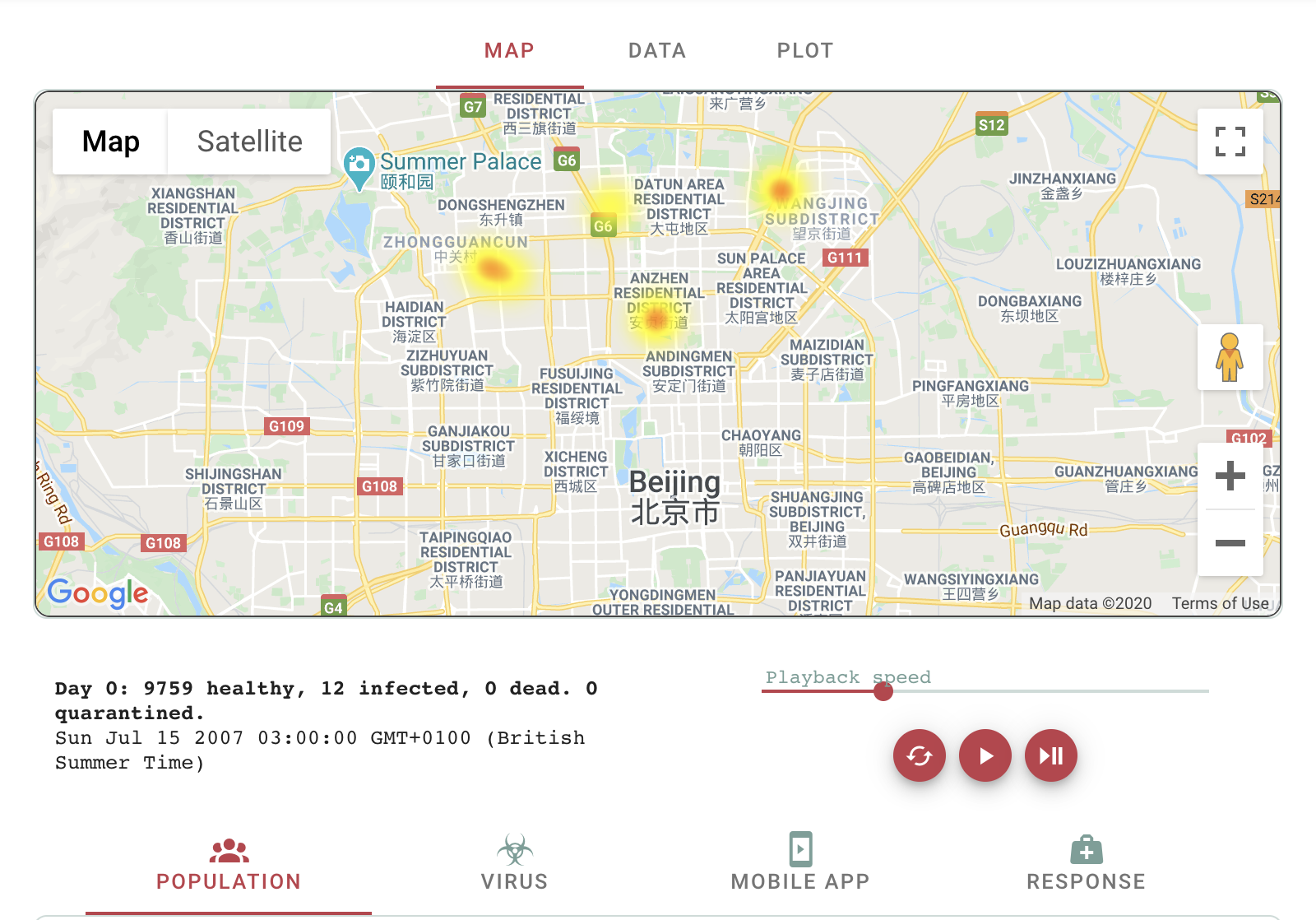Switch to the MAP tab
The image size is (1316, 920).
point(510,51)
